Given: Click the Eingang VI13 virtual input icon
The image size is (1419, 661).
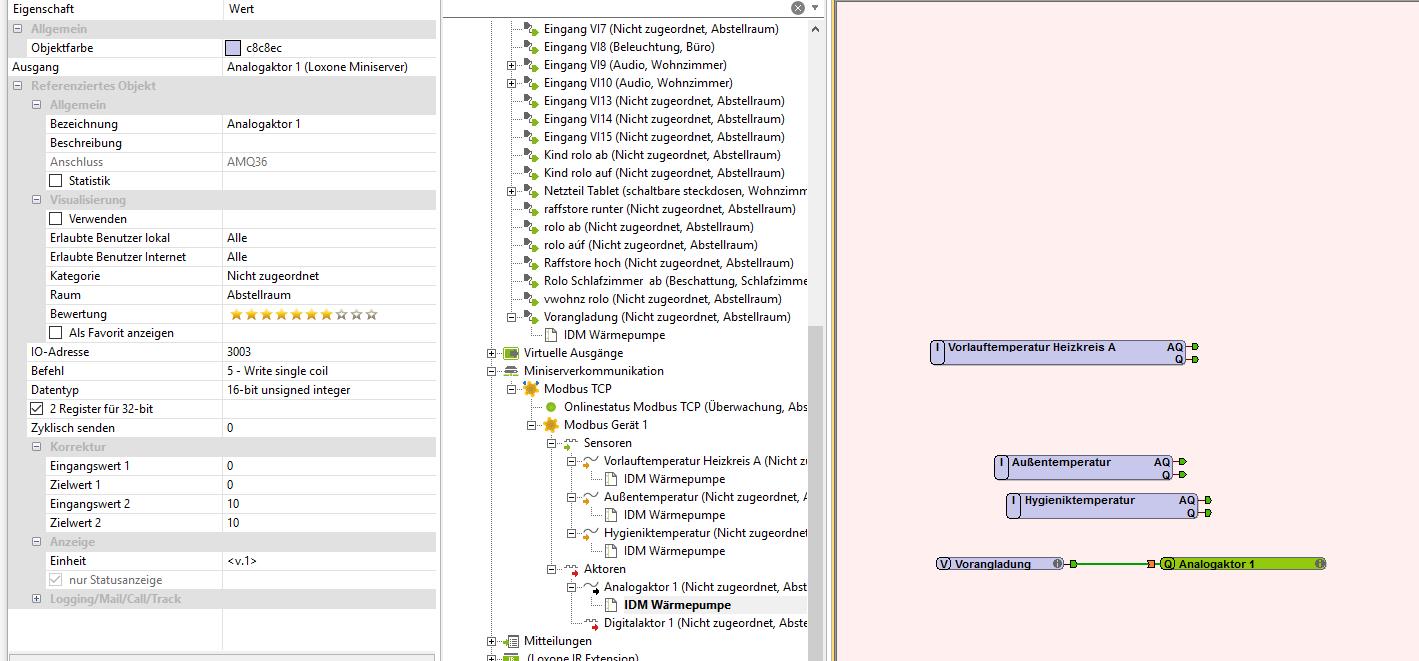Looking at the screenshot, I should (x=531, y=102).
